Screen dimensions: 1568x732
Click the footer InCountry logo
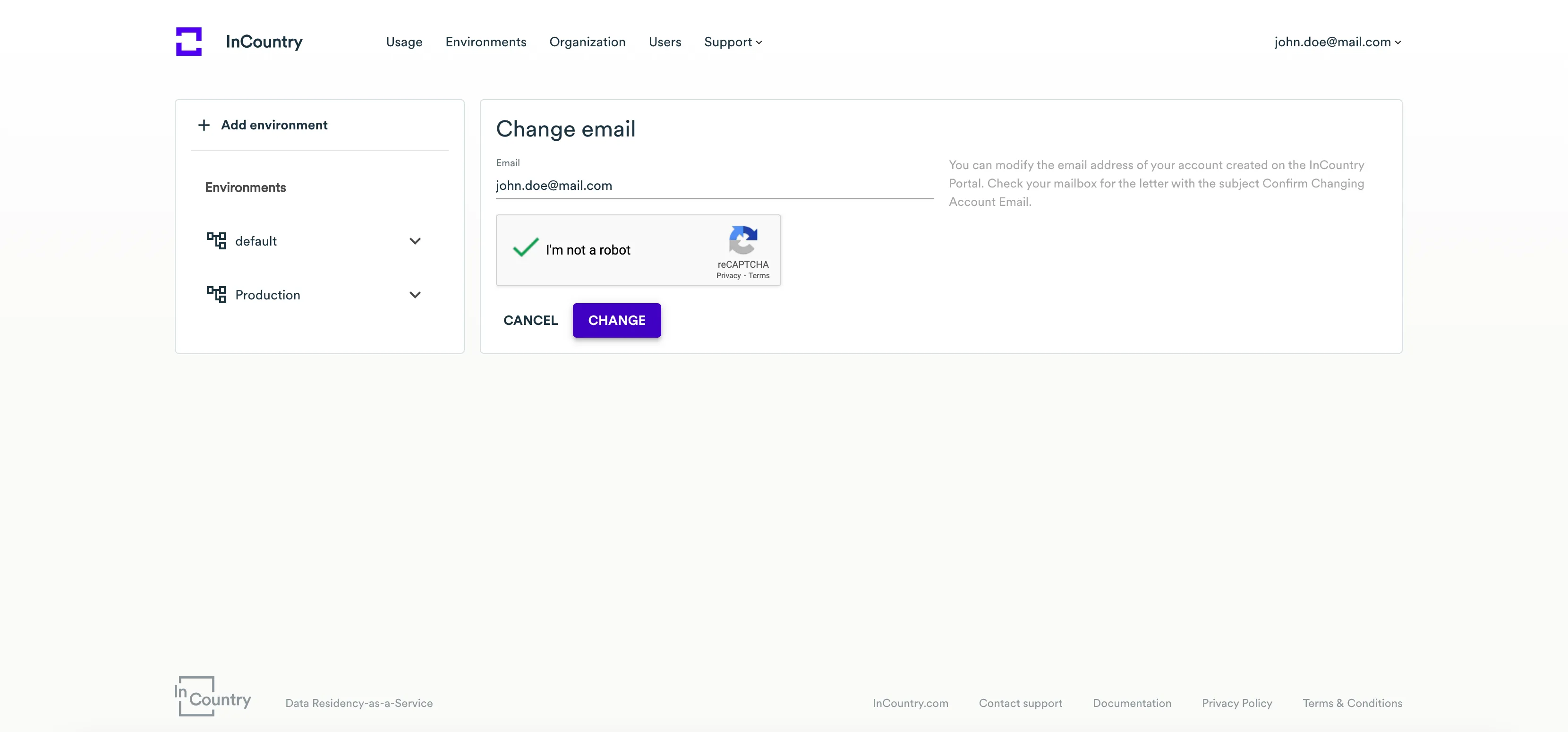213,696
